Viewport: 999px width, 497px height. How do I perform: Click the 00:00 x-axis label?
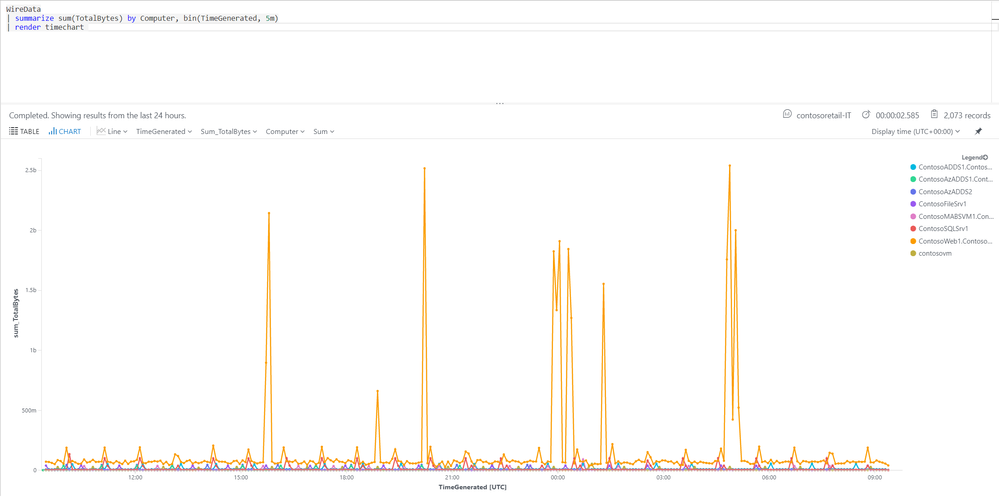(558, 477)
